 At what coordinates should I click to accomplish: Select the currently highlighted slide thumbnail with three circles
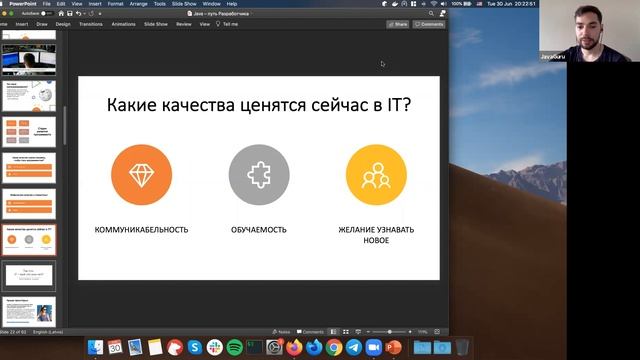point(29,240)
